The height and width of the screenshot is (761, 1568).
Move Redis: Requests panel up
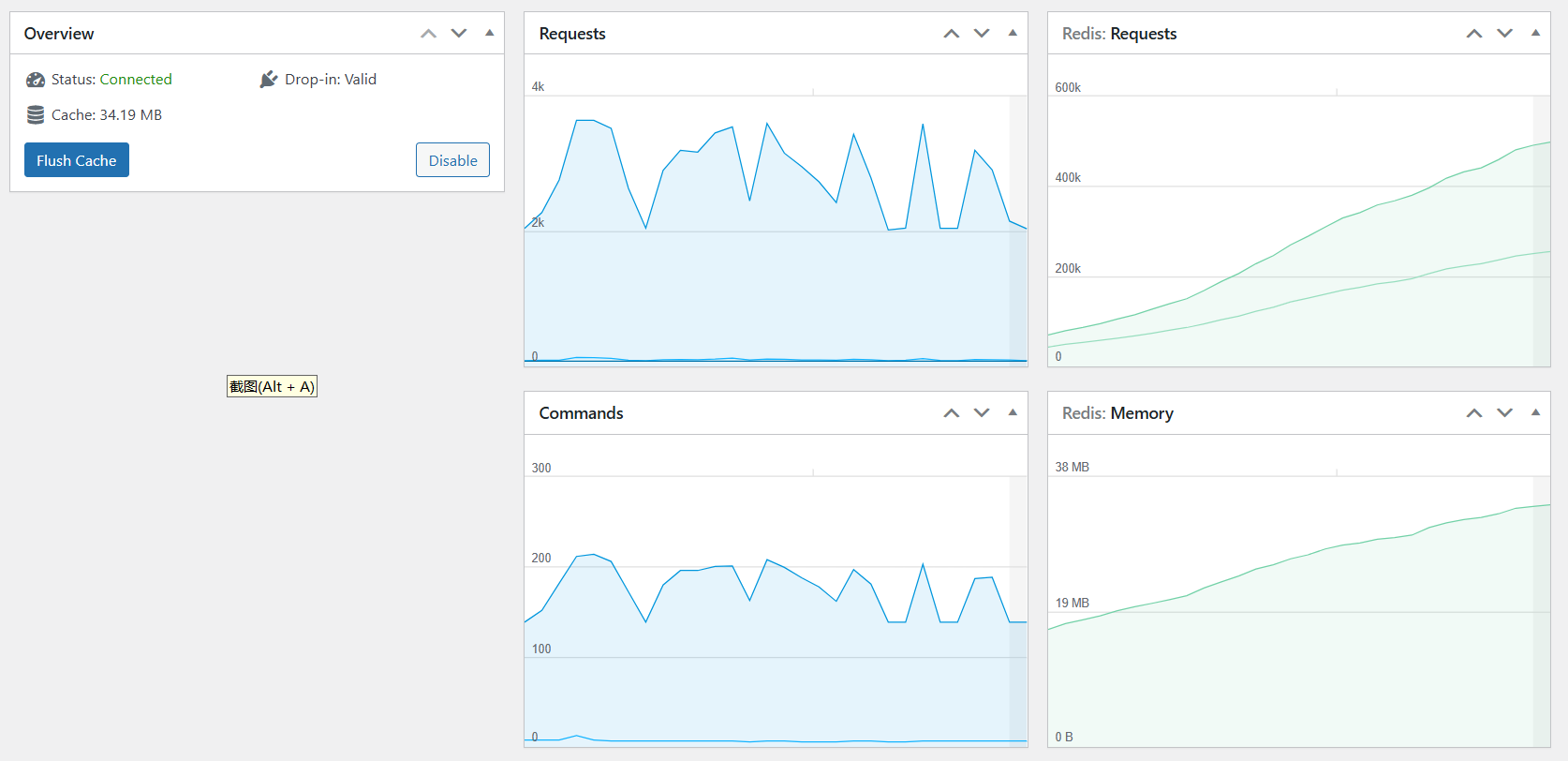pos(1474,34)
